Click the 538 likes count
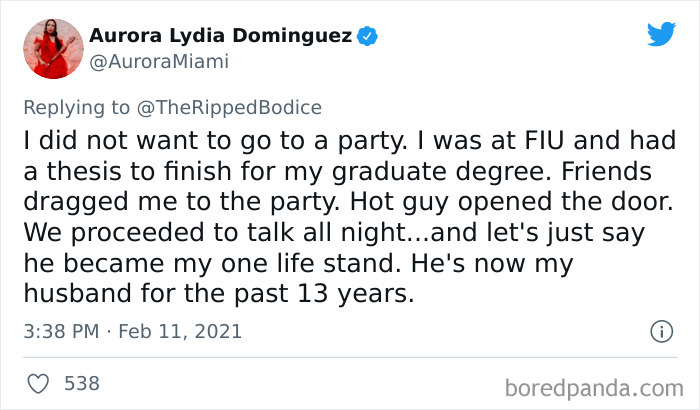Image resolution: width=700 pixels, height=410 pixels. (x=81, y=383)
